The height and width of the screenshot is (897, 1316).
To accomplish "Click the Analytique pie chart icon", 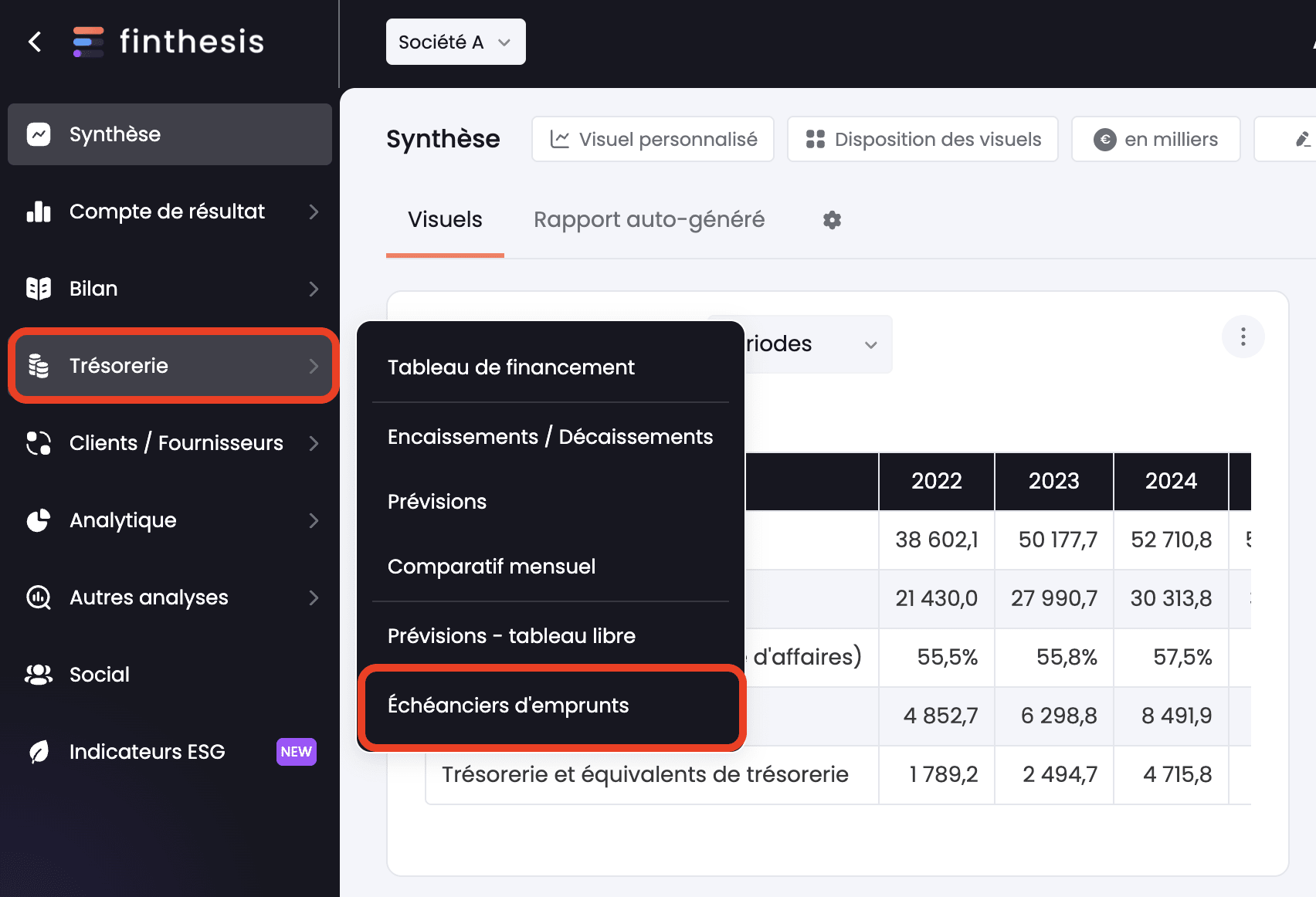I will coord(39,520).
